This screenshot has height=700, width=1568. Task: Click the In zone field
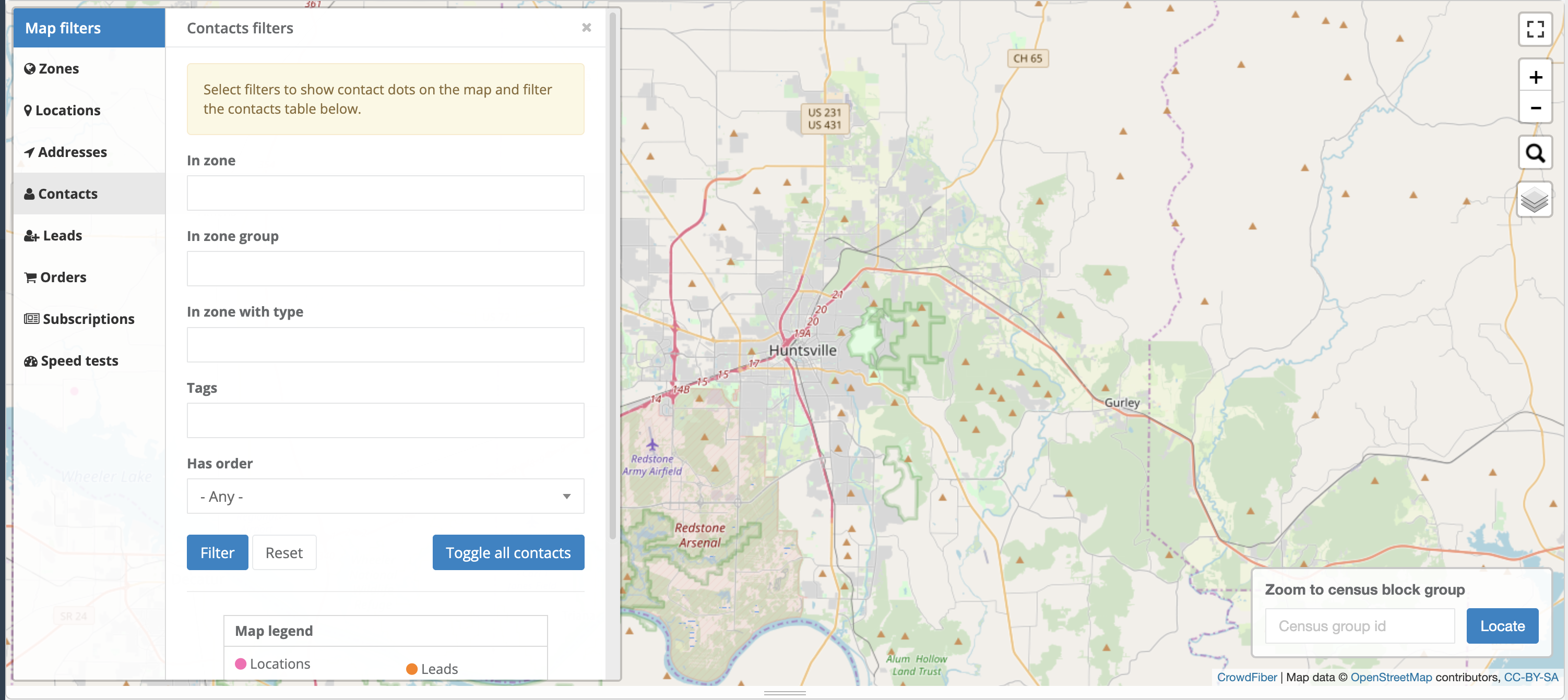pos(385,194)
